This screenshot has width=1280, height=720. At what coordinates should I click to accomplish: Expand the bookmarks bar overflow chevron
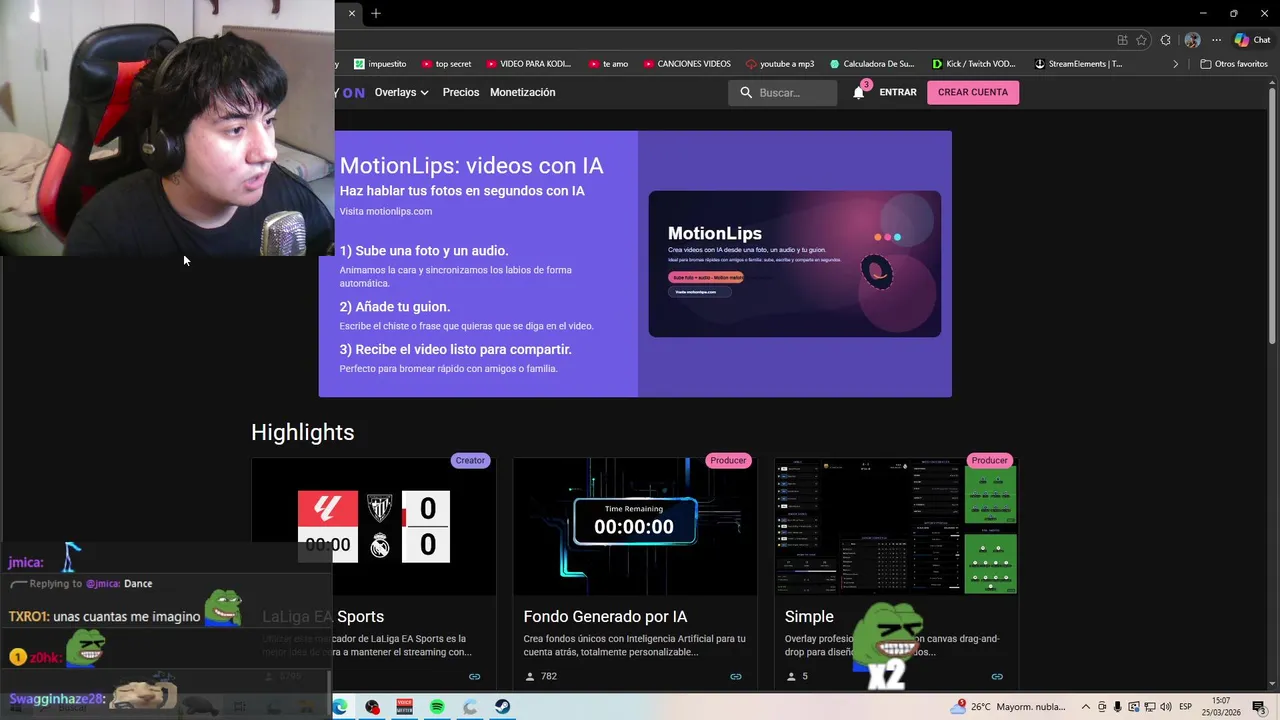coord(1175,64)
